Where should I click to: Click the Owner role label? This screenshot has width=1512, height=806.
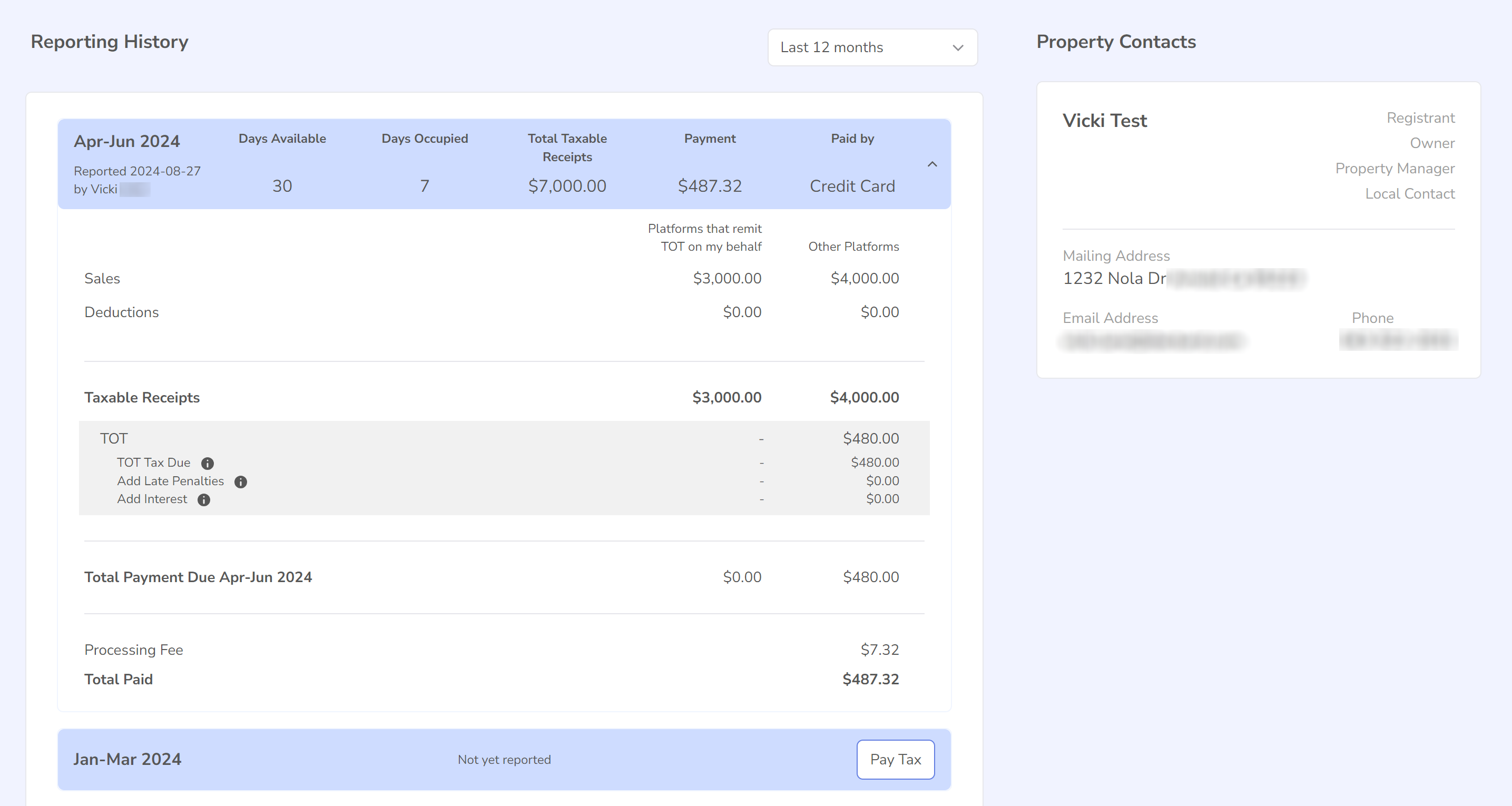point(1432,143)
